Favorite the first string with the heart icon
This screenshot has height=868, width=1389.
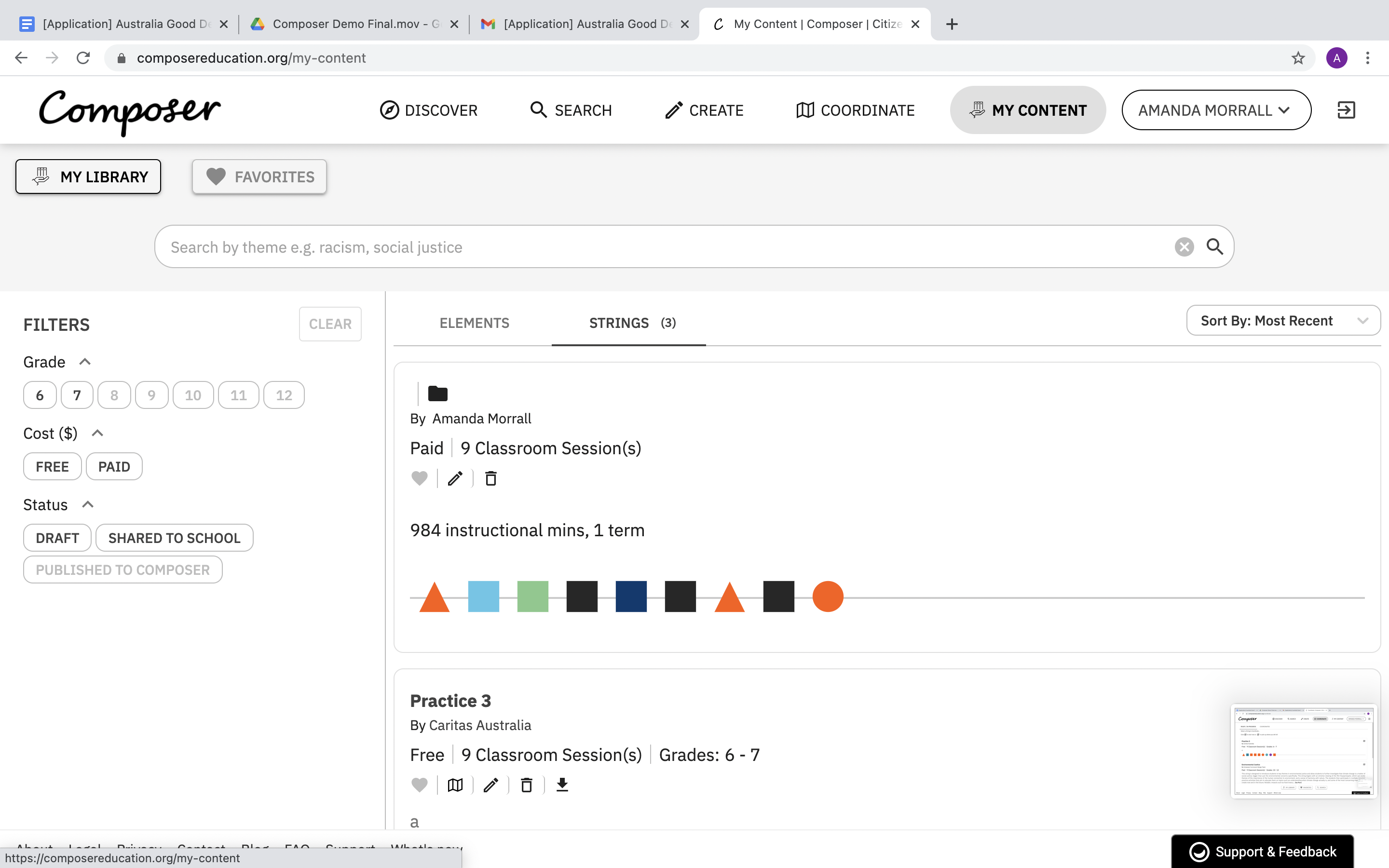(420, 478)
